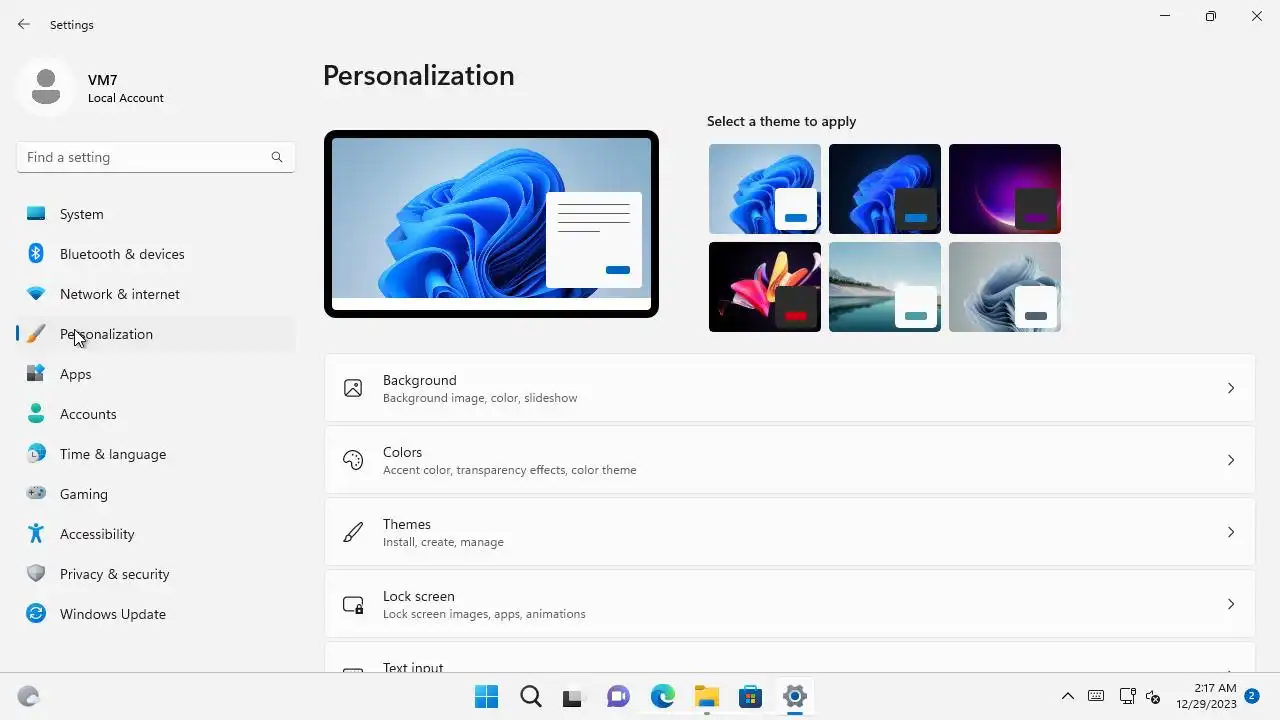Screen dimensions: 1280x720
Task: Click the Privacy & security shield icon
Action: pyautogui.click(x=36, y=574)
